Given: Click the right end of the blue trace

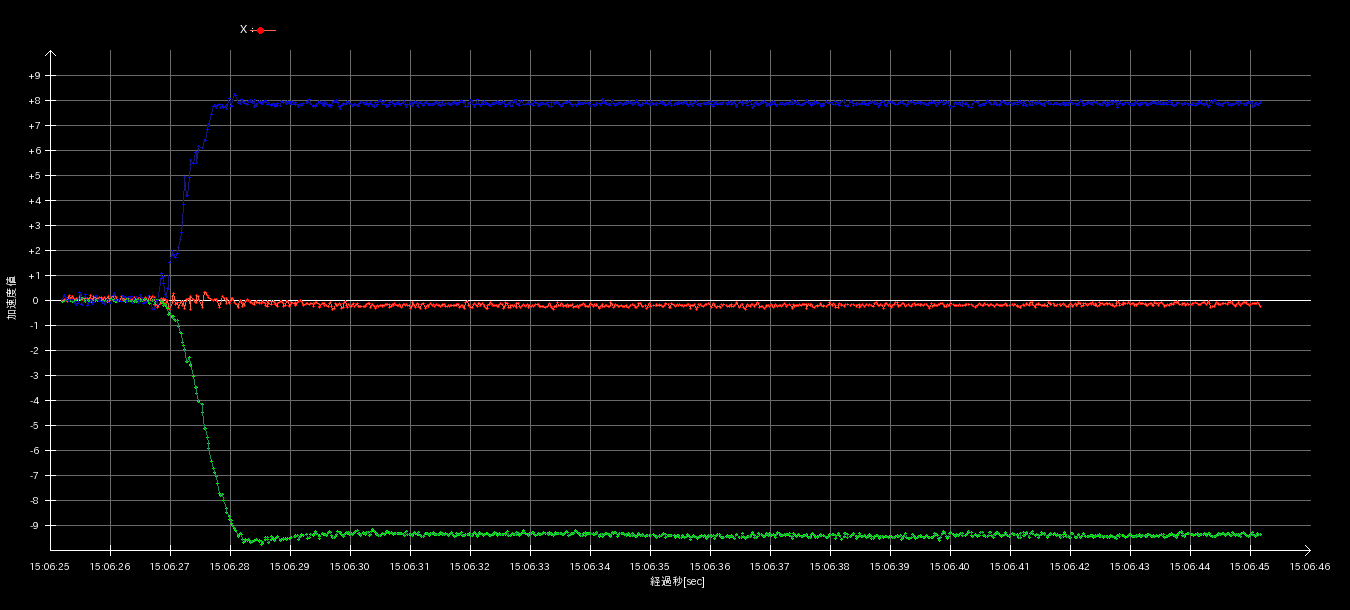Looking at the screenshot, I should (x=1259, y=103).
